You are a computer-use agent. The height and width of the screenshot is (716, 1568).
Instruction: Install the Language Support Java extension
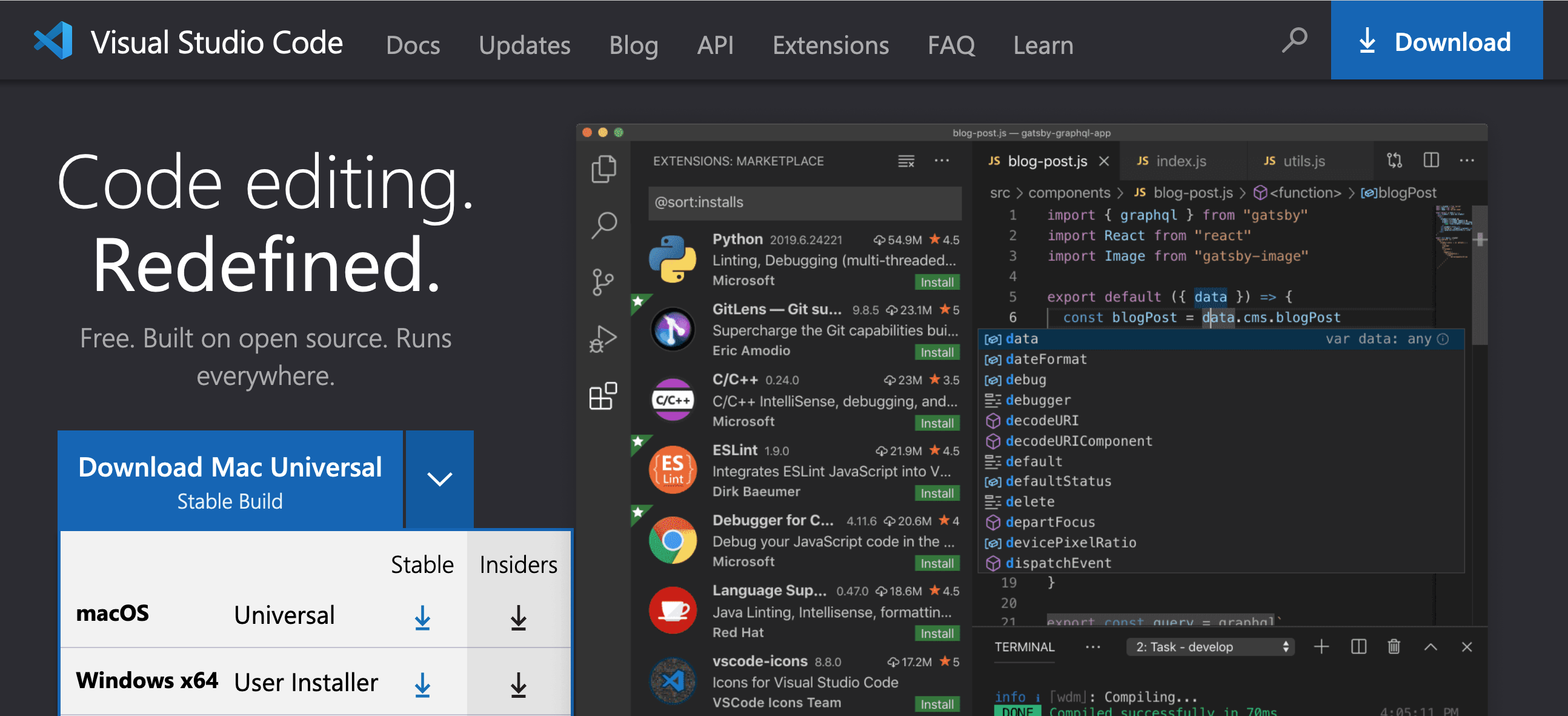click(x=937, y=633)
